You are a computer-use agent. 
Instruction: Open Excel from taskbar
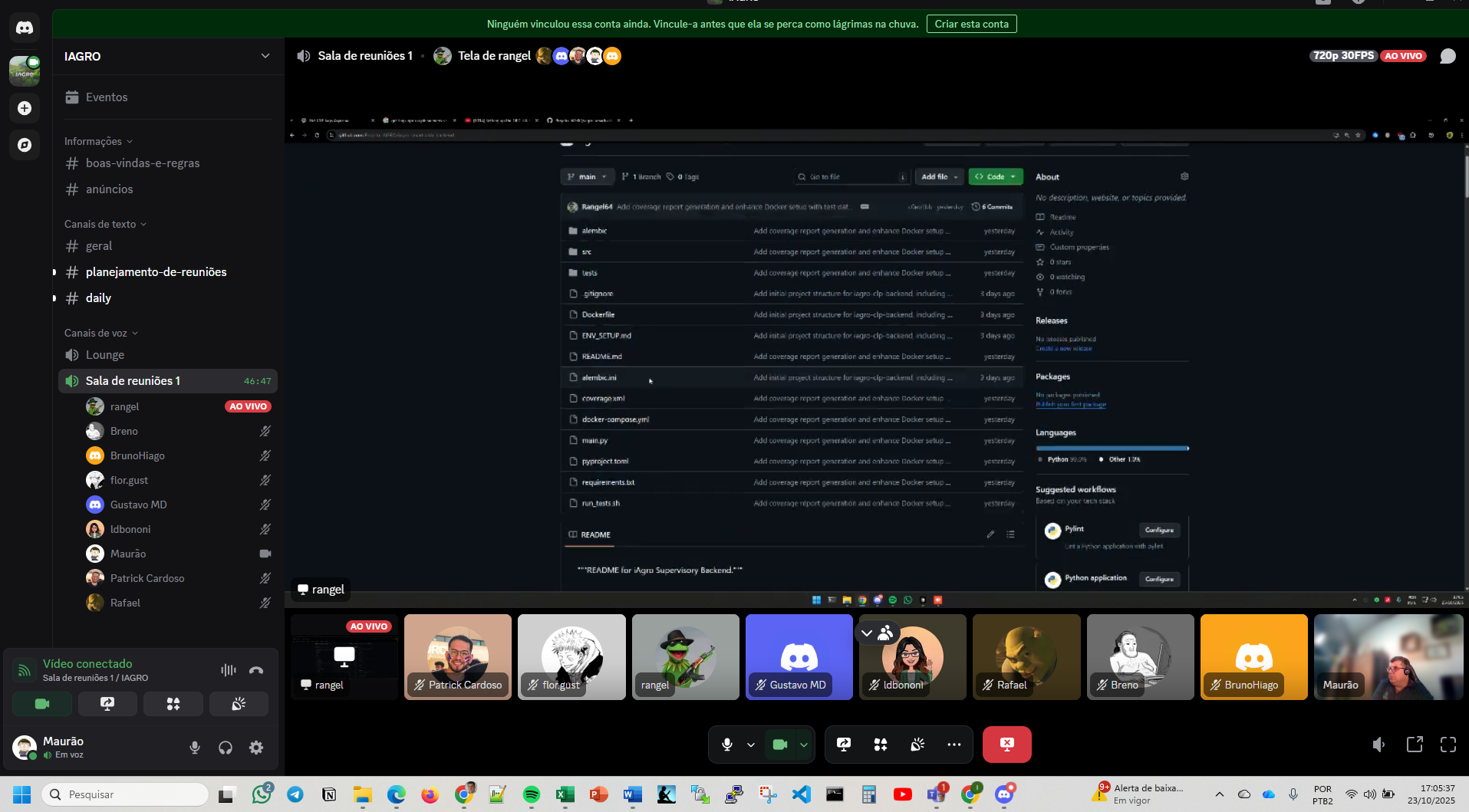coord(565,794)
